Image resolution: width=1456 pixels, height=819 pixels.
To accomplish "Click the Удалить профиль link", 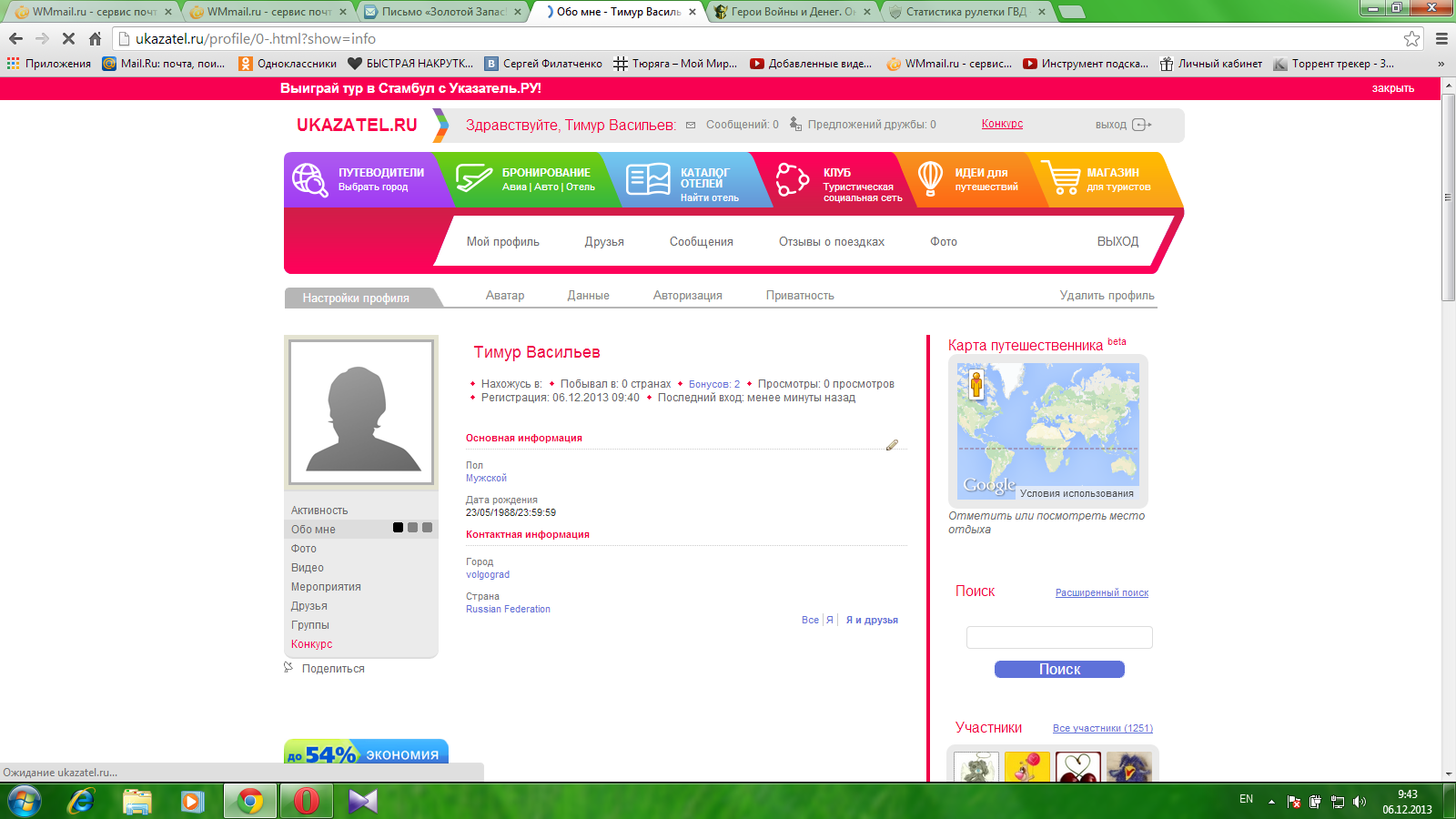I will tap(1107, 296).
